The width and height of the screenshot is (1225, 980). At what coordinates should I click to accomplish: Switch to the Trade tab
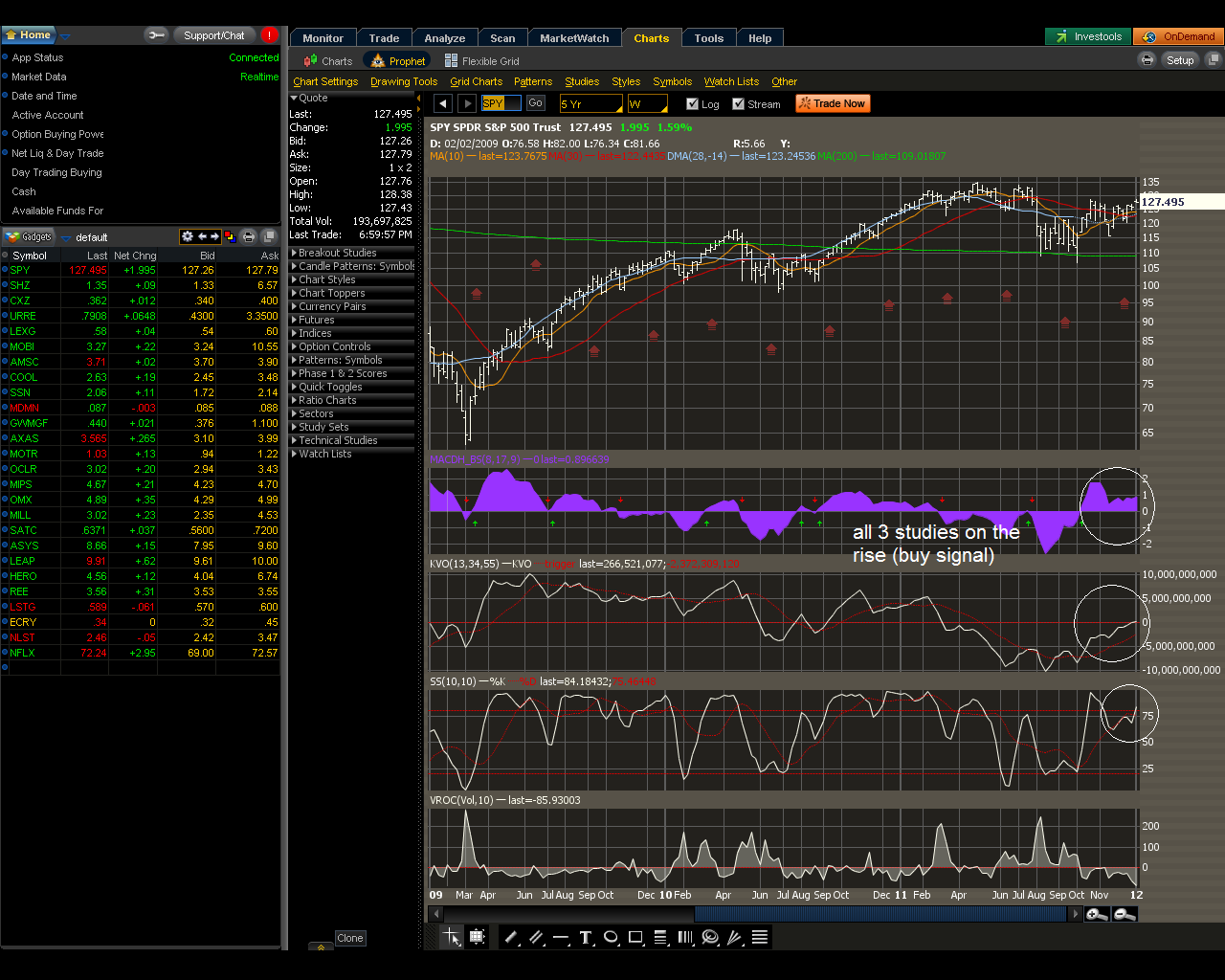coord(384,38)
